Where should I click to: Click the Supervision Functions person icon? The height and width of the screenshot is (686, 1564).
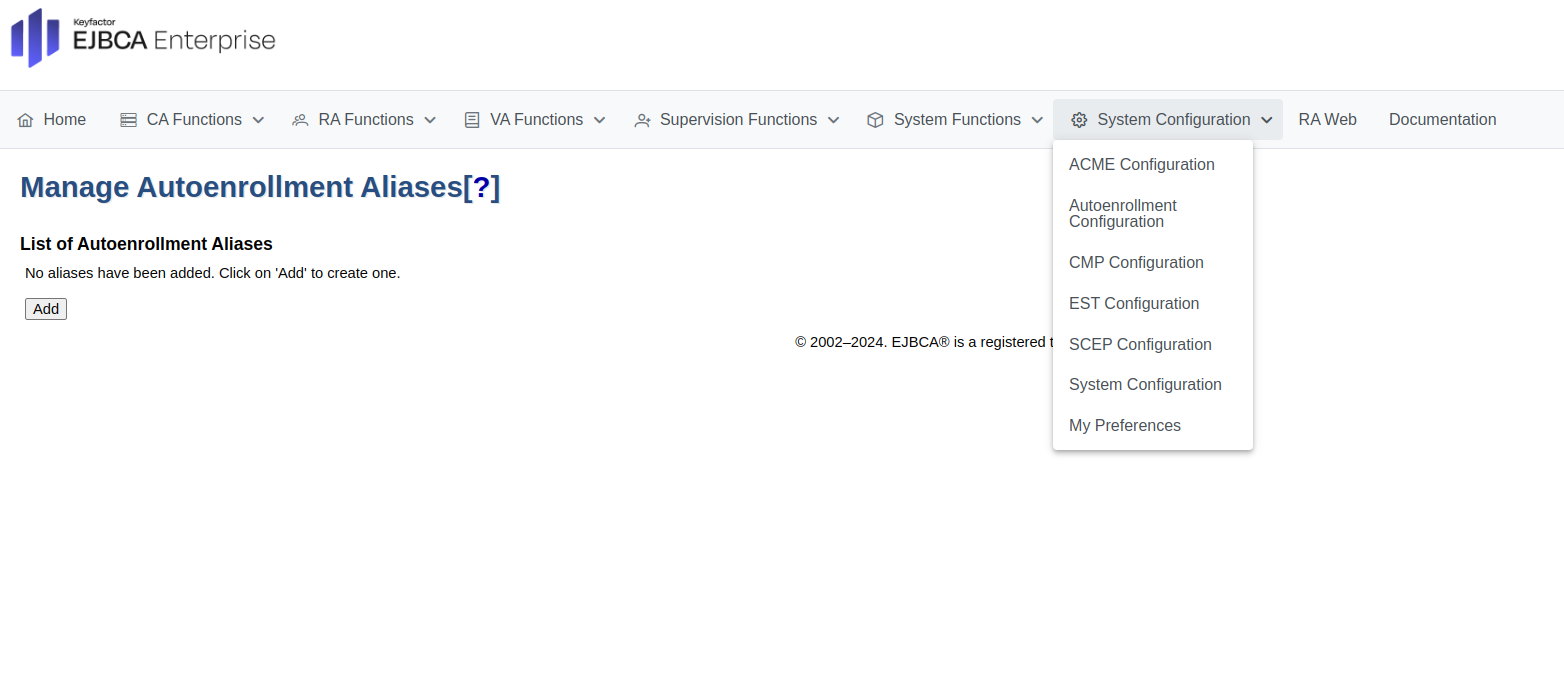pos(642,119)
